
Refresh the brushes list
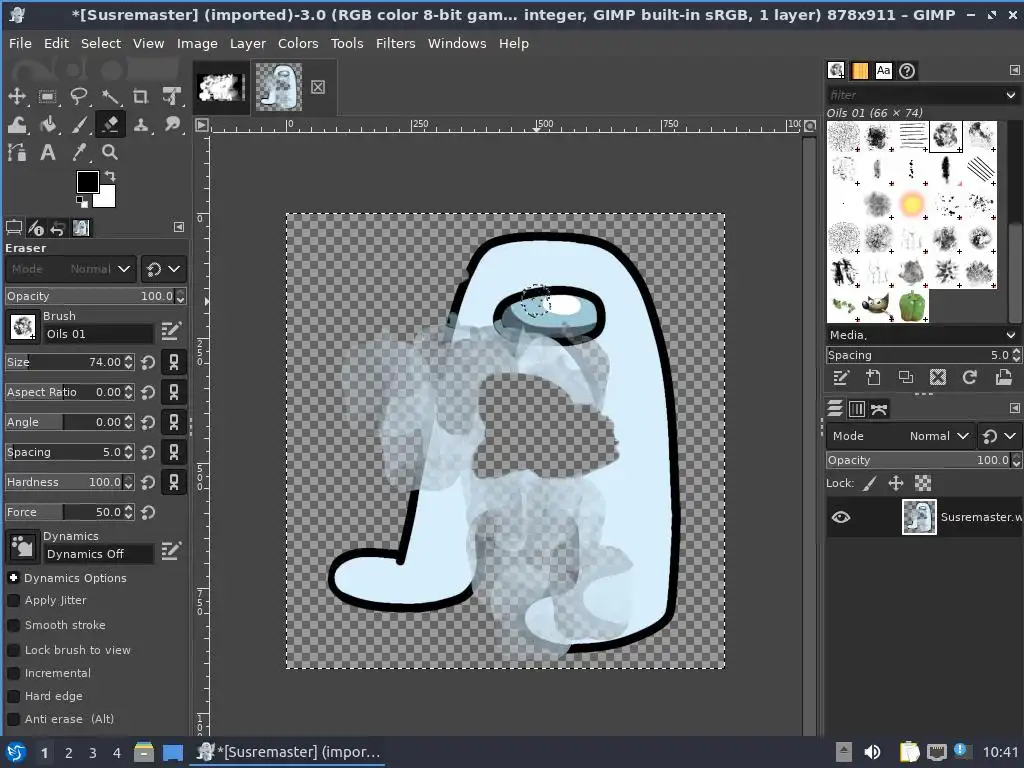coord(970,377)
